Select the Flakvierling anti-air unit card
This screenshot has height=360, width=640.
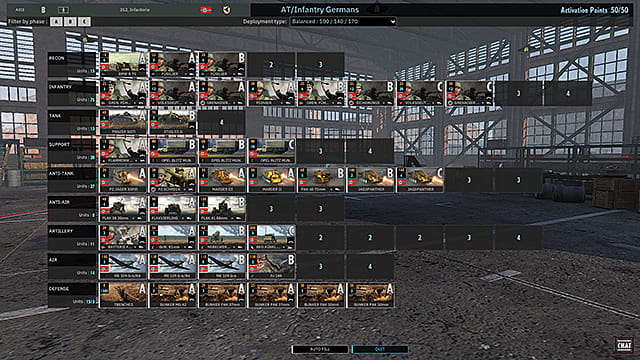tap(173, 209)
